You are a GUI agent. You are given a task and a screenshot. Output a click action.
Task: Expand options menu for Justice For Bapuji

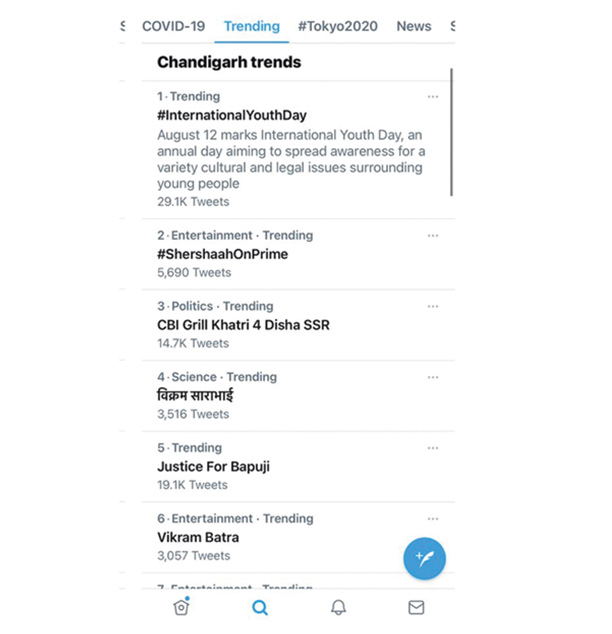(x=433, y=448)
